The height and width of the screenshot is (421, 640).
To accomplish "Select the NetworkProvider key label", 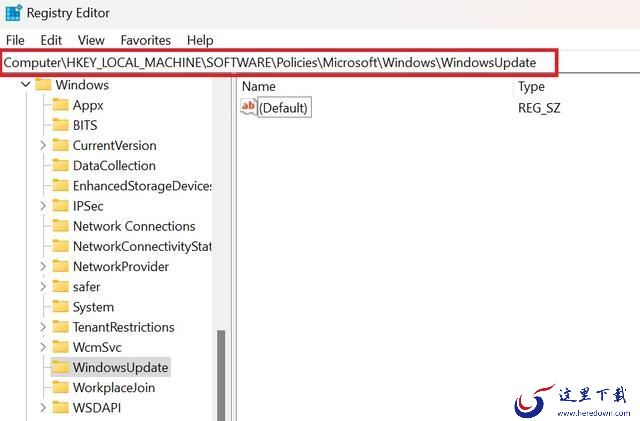I will pos(121,267).
